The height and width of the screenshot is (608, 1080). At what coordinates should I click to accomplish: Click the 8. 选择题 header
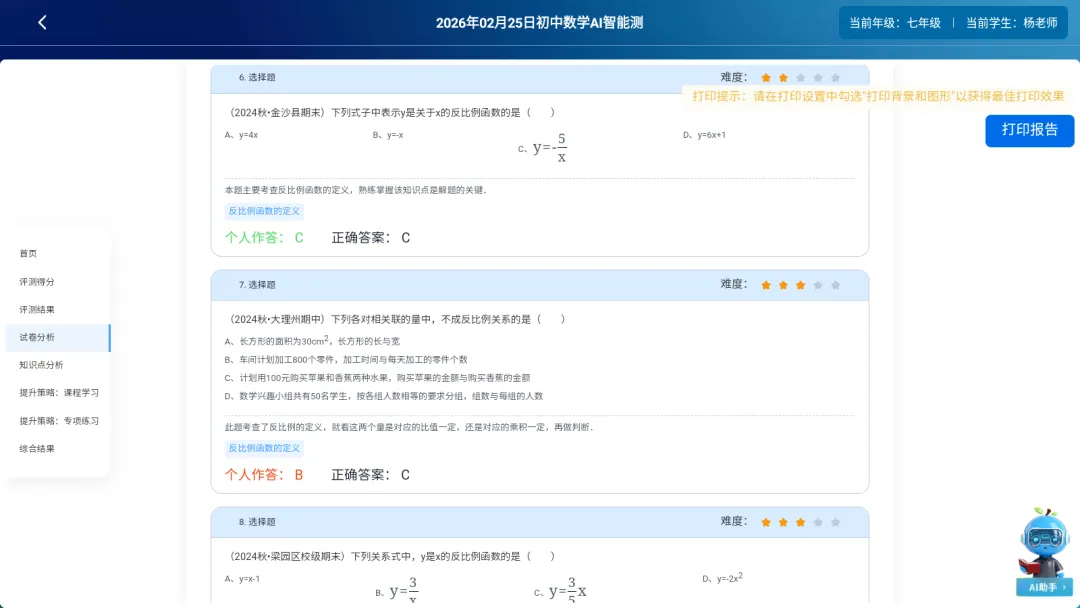(x=257, y=523)
